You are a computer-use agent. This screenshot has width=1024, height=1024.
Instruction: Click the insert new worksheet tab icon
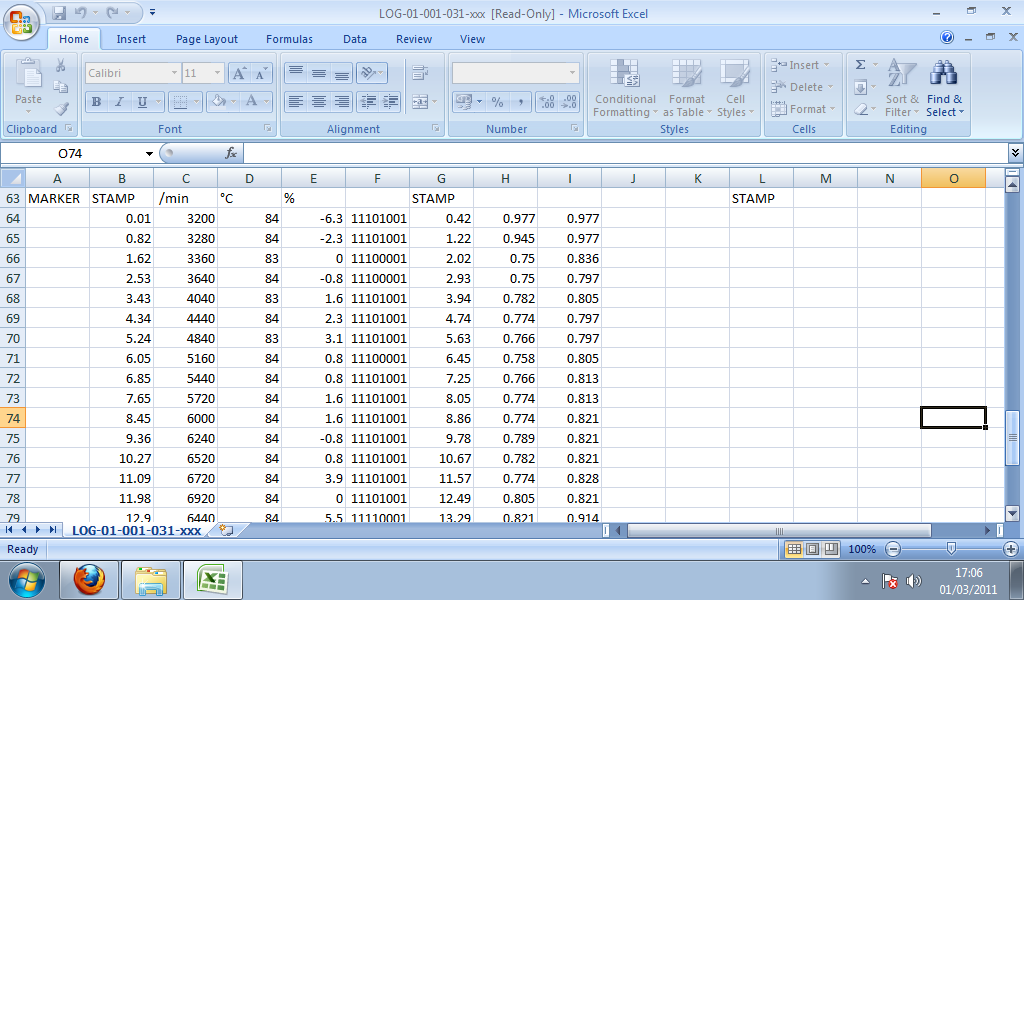click(226, 530)
